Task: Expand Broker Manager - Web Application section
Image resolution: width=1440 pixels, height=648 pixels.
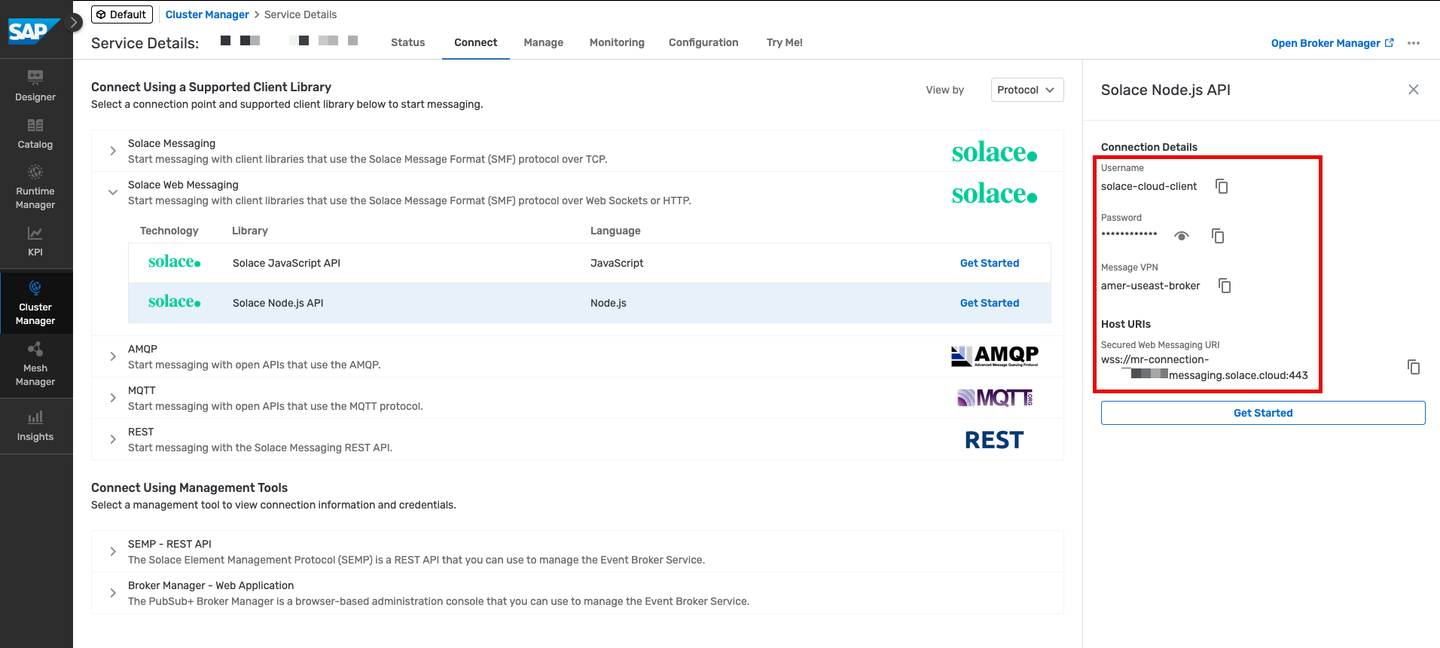Action: (x=113, y=593)
